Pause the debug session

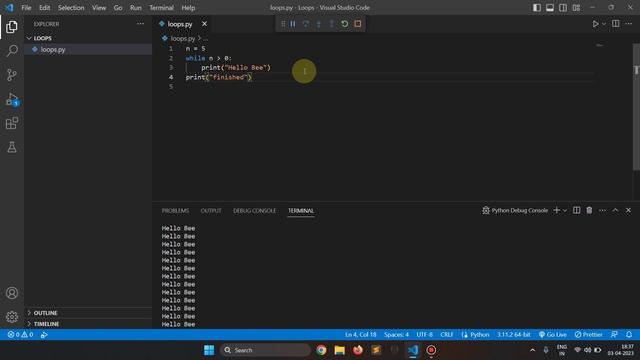[x=293, y=24]
